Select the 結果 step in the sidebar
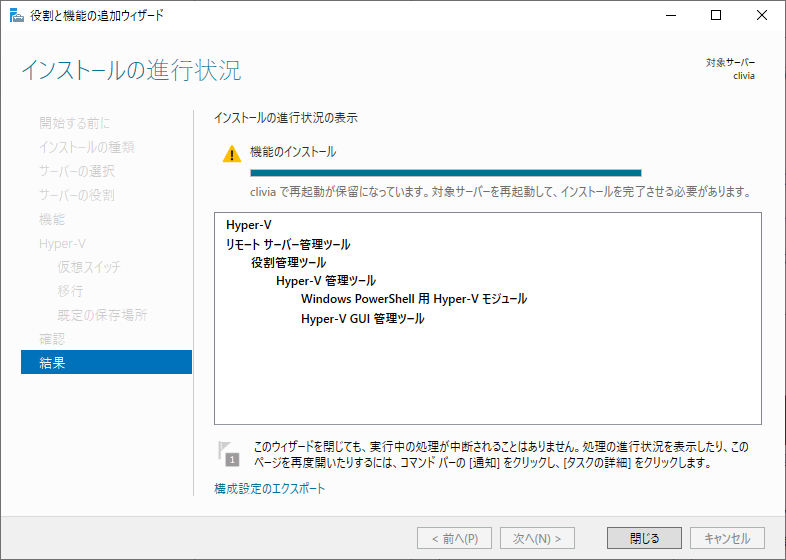786x560 pixels. [x=106, y=362]
